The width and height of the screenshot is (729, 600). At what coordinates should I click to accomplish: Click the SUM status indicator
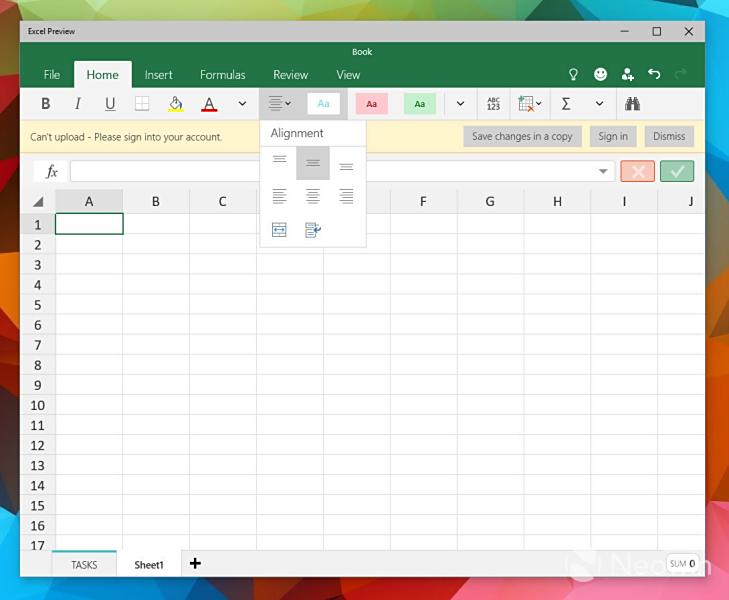pyautogui.click(x=683, y=564)
